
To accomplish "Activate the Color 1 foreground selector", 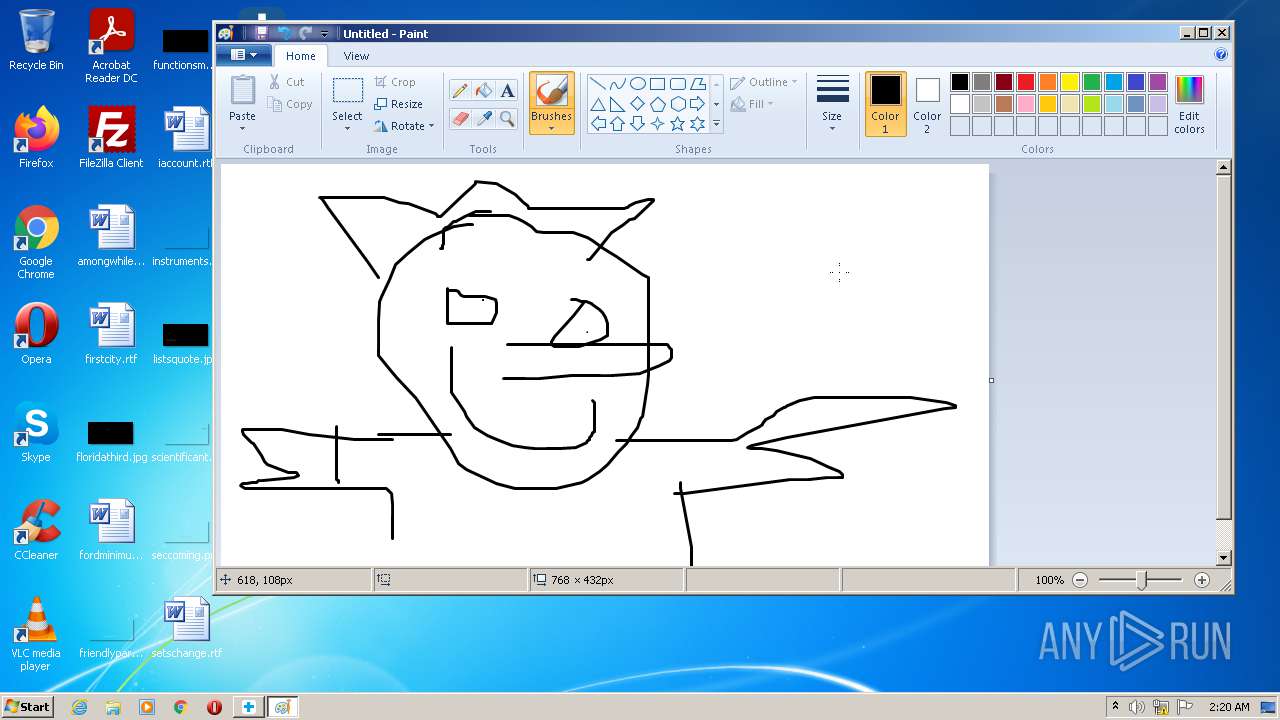I will point(885,103).
